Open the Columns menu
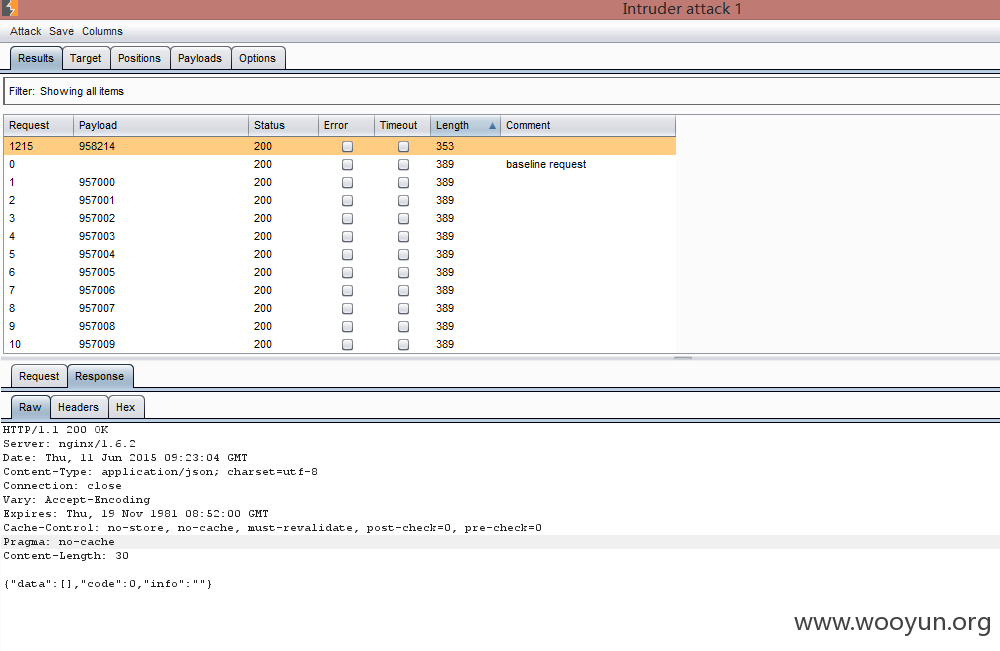Screen dimensions: 1000x651 pos(102,31)
